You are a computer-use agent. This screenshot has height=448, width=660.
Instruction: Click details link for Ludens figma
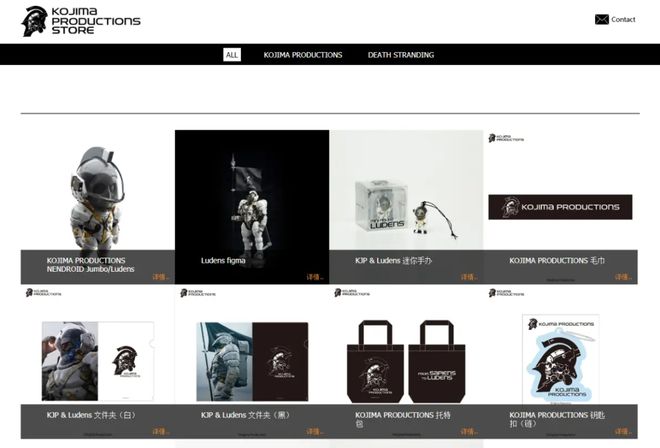coord(315,277)
